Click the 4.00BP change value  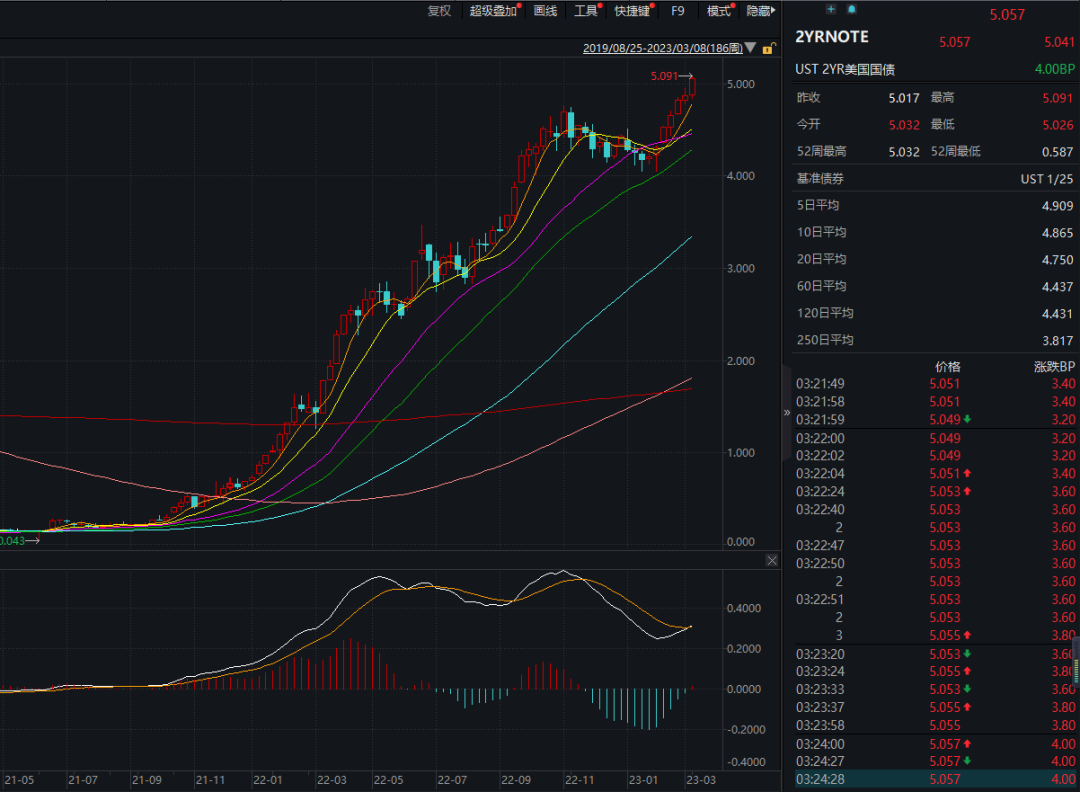point(1055,69)
